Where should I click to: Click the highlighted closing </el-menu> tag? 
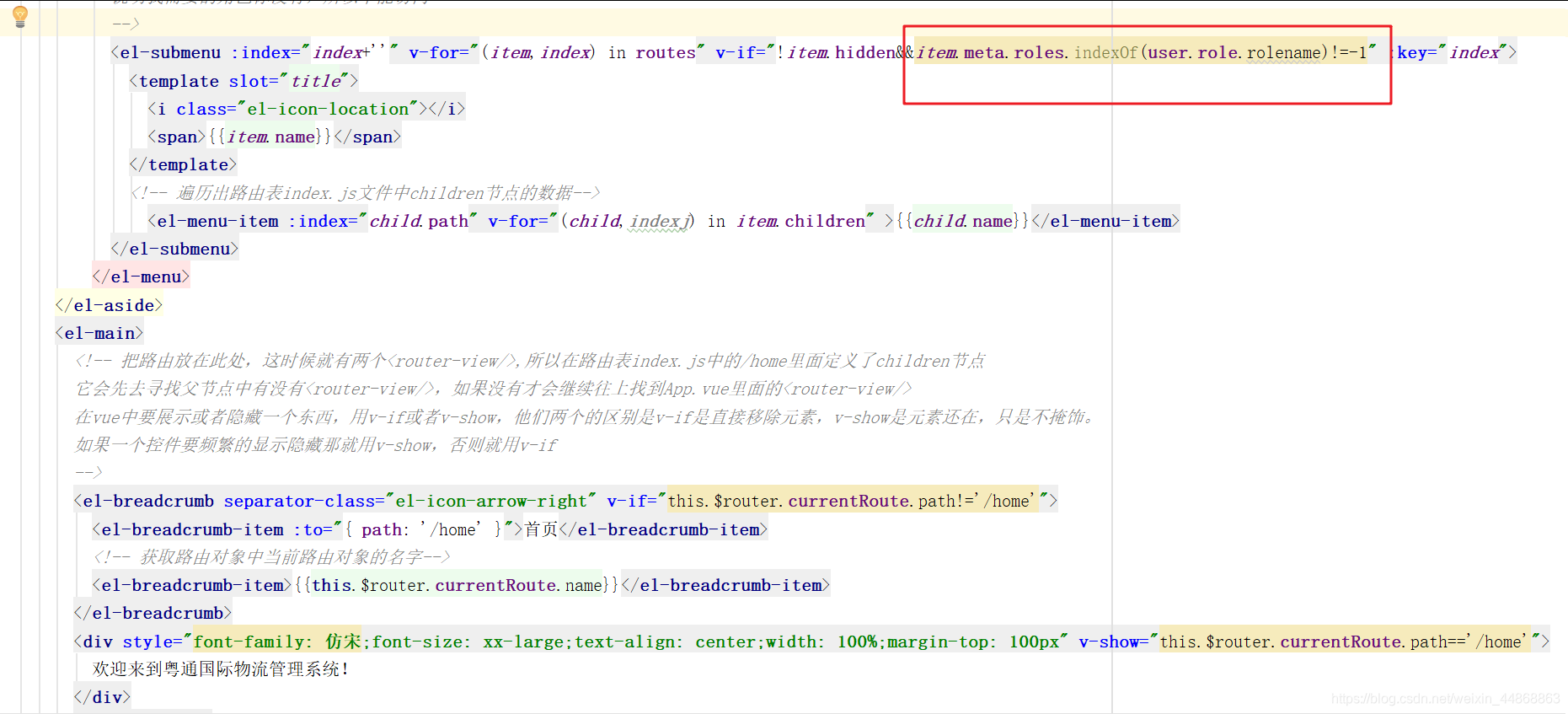pos(142,276)
